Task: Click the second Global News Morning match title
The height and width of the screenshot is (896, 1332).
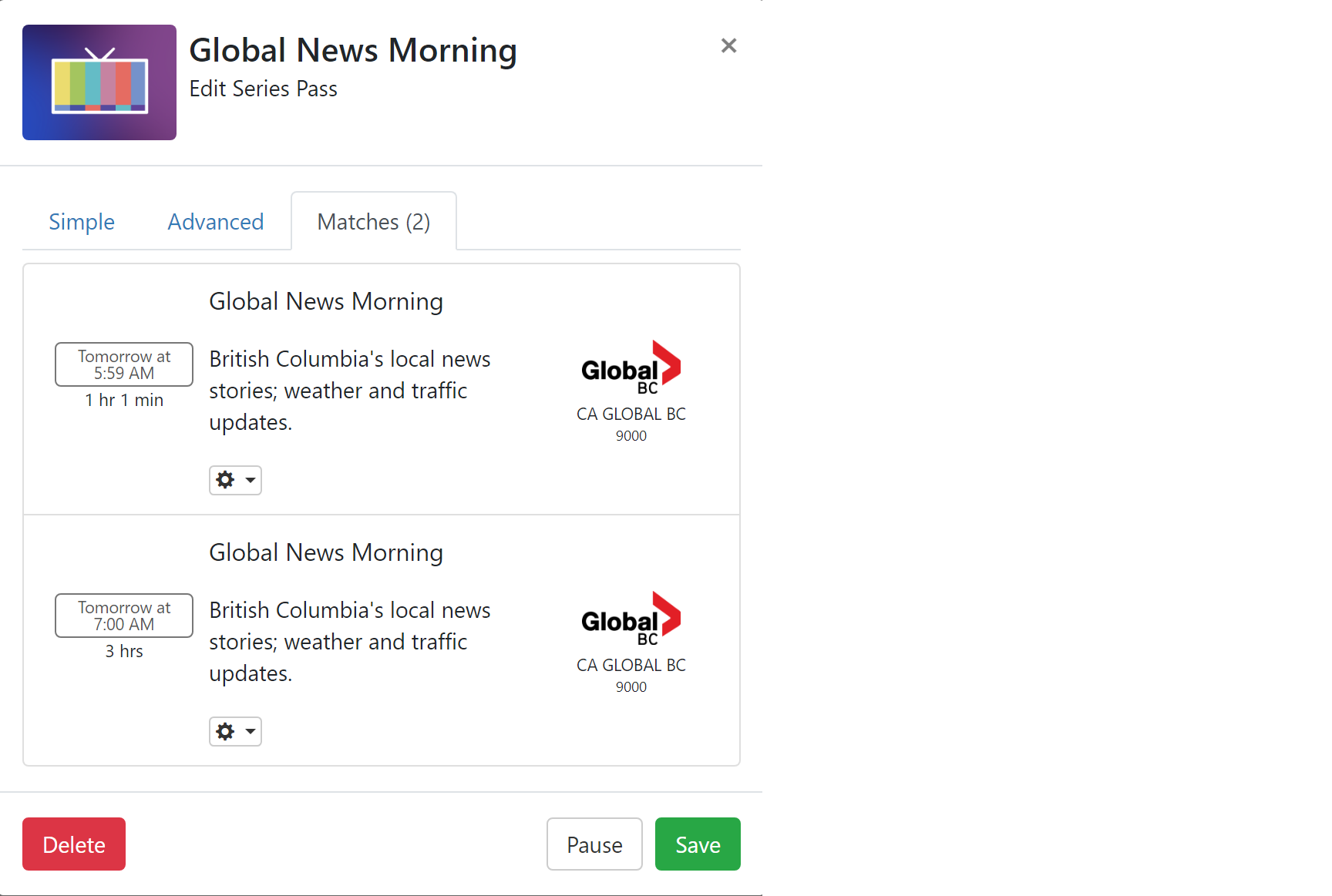Action: [x=326, y=552]
